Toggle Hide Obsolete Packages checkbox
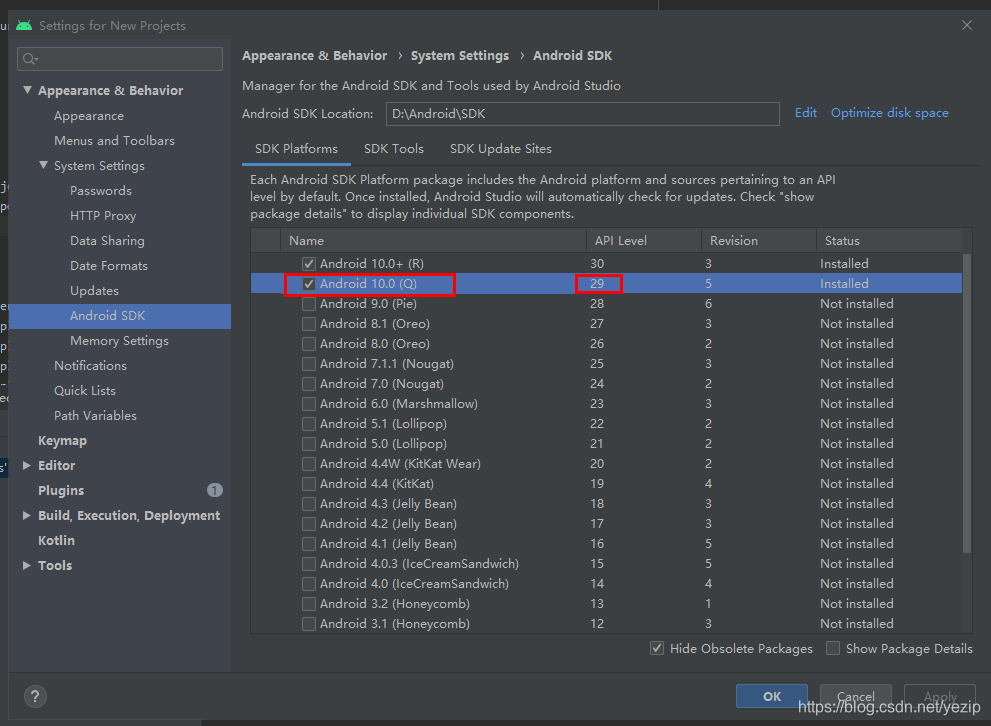This screenshot has width=991, height=726. pos(657,648)
